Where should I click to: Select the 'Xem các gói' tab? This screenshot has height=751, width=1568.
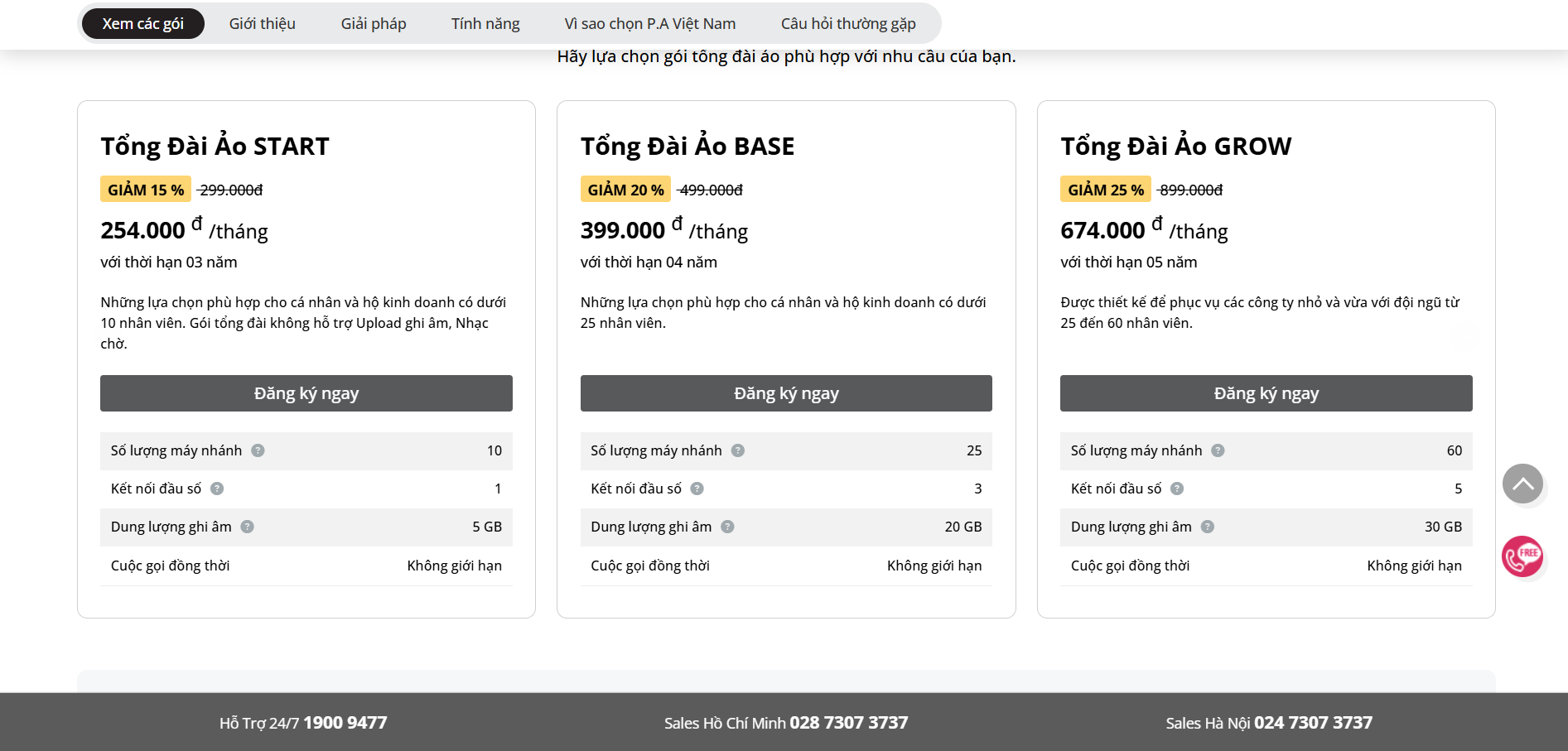point(143,24)
